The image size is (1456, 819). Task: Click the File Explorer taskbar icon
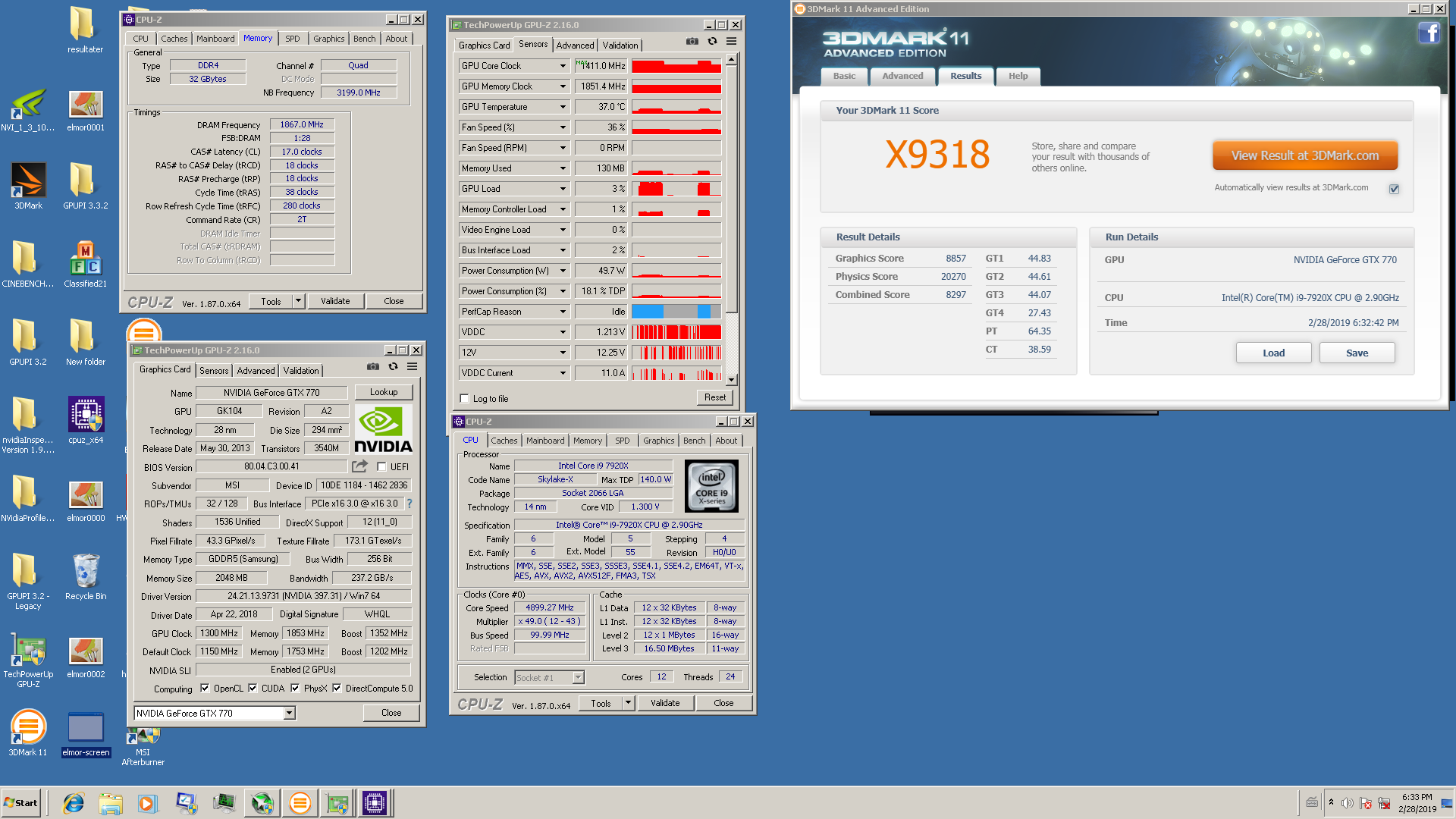(111, 803)
